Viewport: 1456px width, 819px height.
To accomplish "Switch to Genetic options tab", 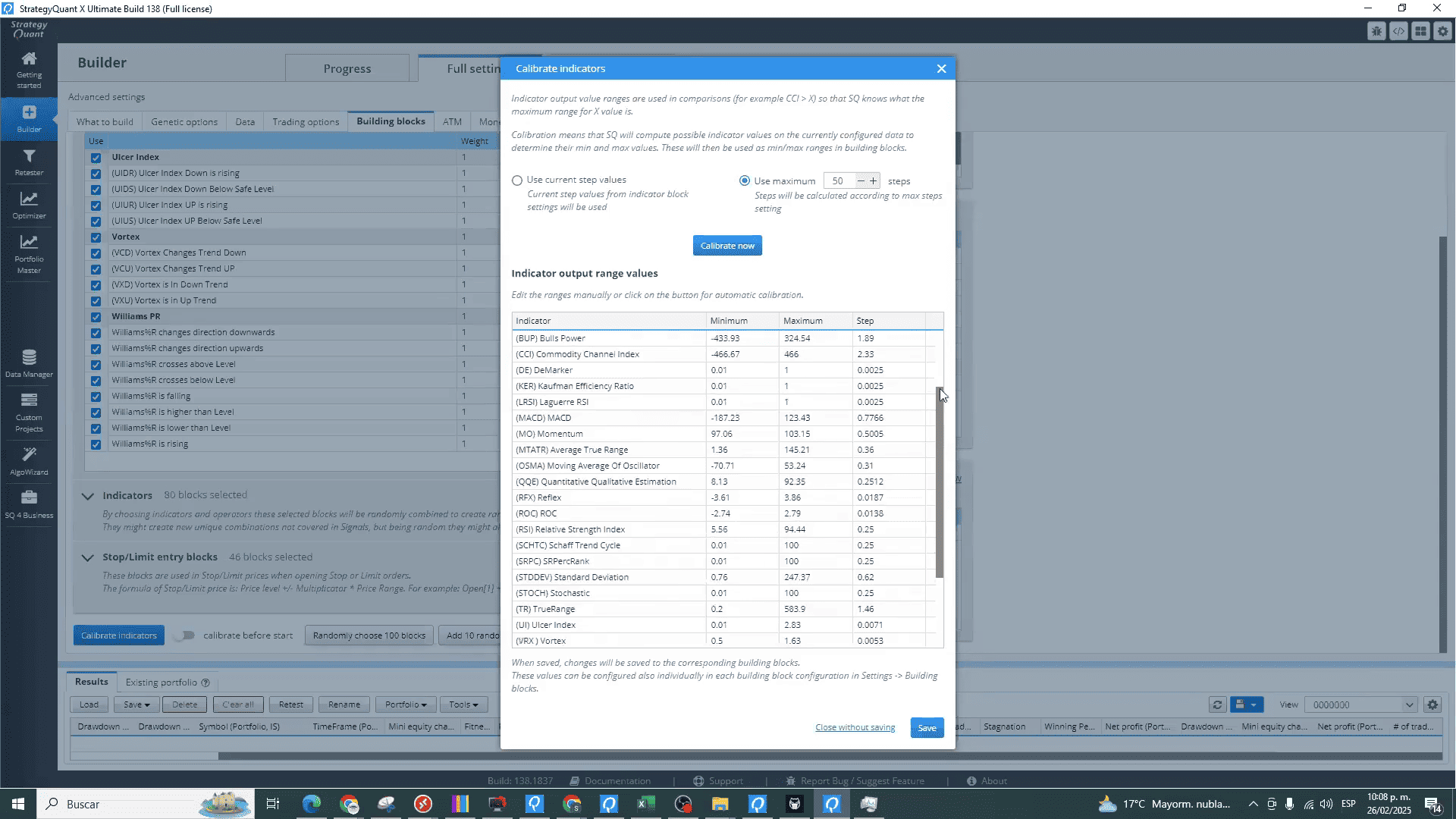I will pyautogui.click(x=184, y=122).
